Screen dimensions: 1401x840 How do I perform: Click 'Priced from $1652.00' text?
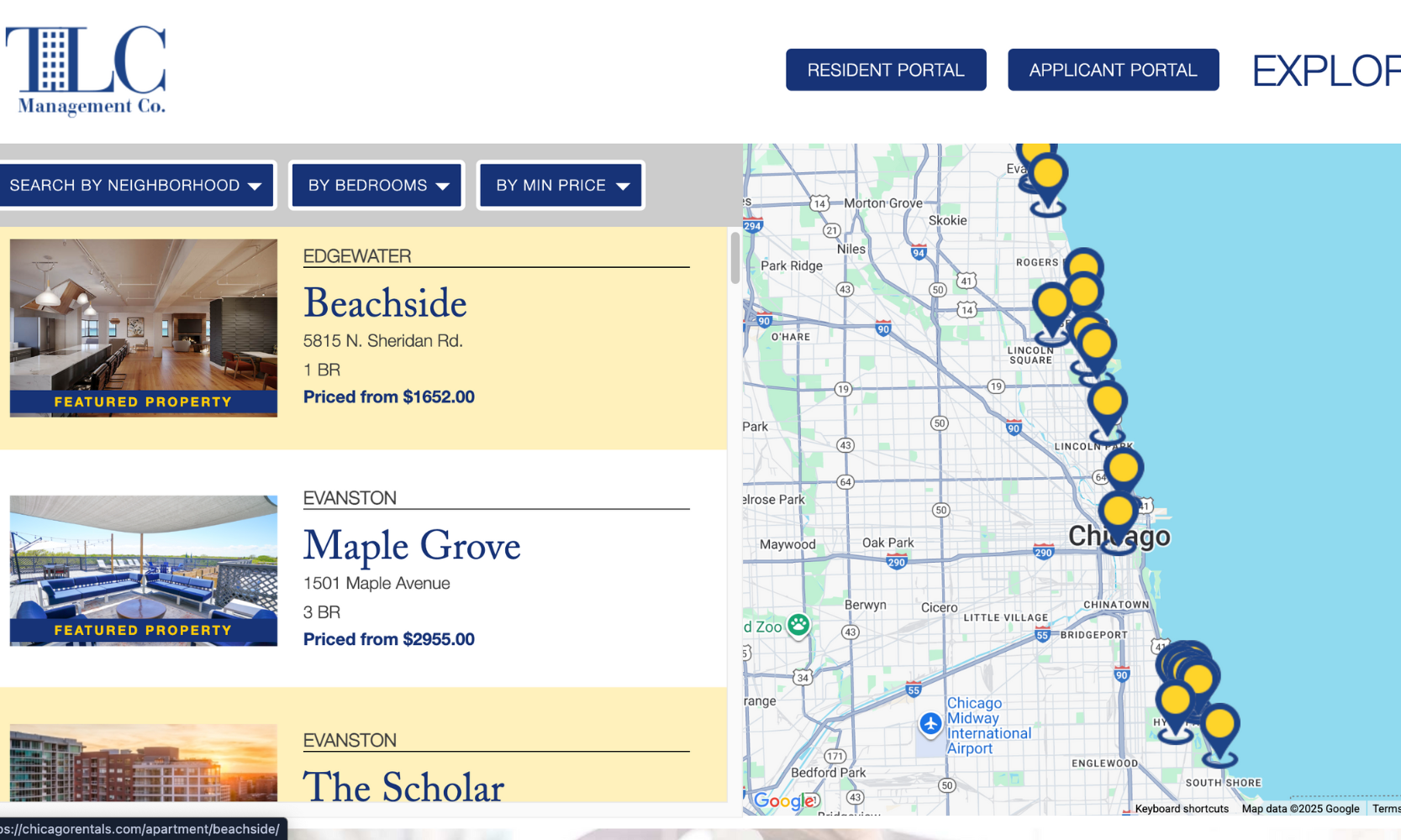point(389,396)
